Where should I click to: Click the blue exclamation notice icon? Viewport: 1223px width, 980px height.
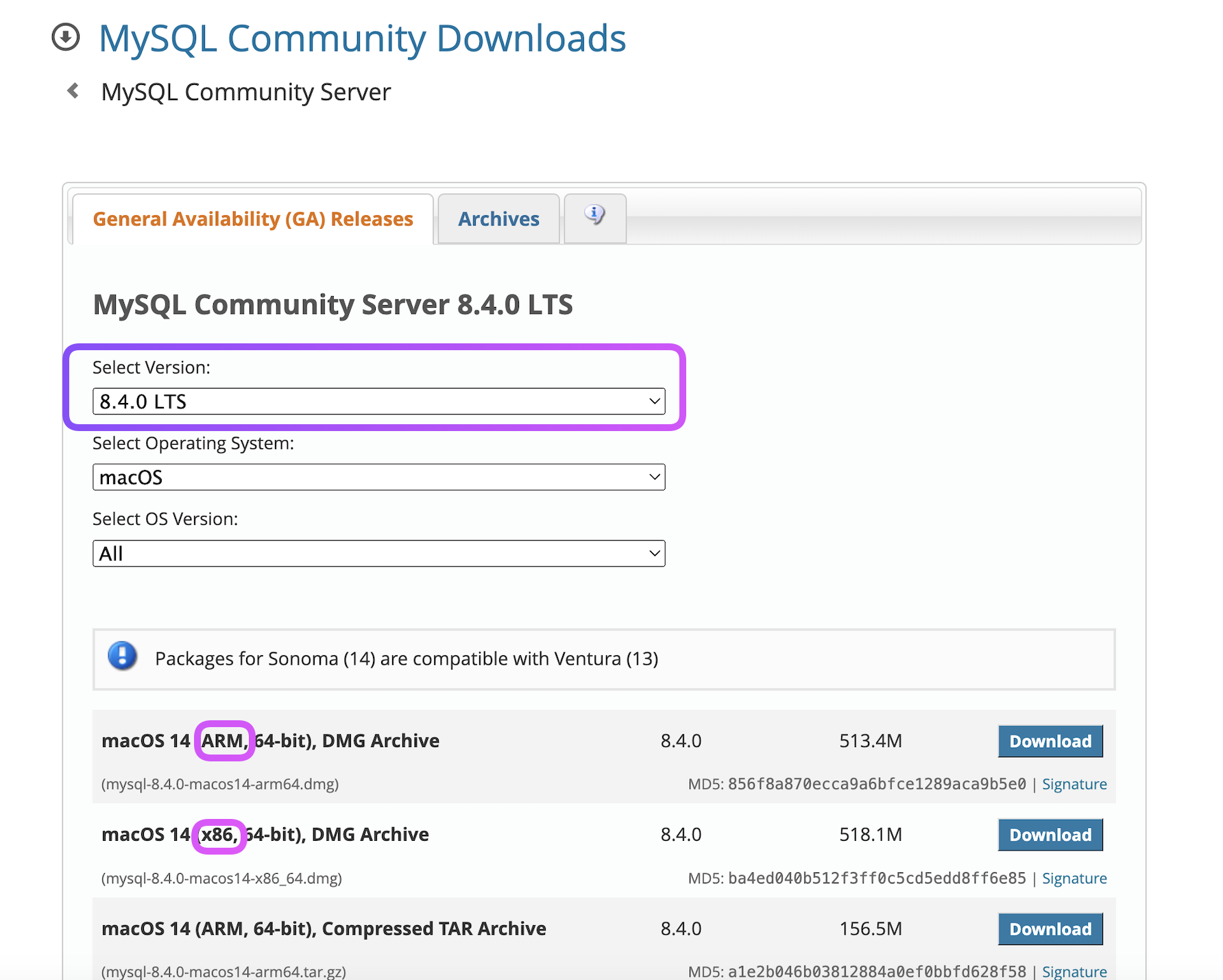coord(123,657)
